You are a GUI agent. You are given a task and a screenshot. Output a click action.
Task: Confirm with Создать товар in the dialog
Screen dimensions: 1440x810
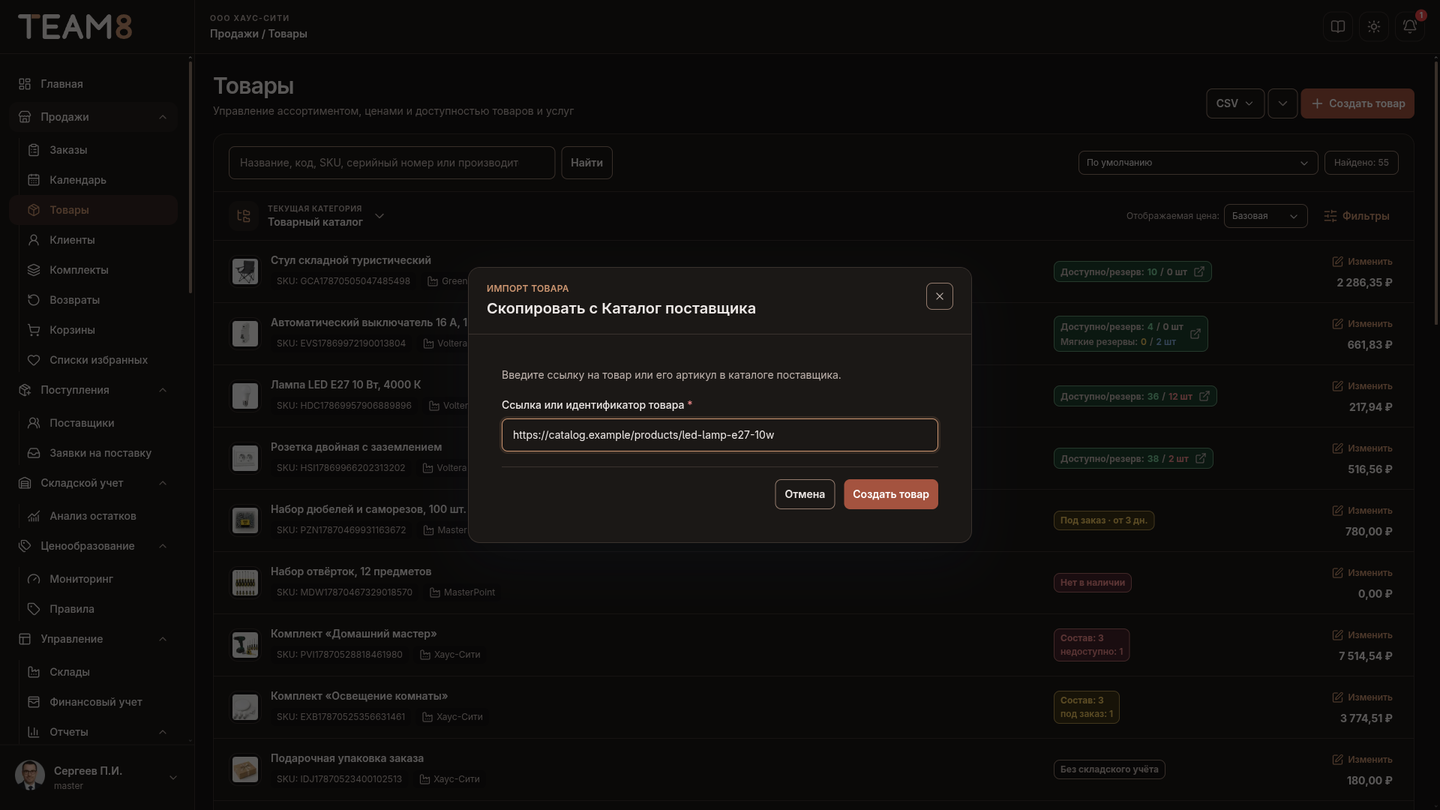[891, 494]
